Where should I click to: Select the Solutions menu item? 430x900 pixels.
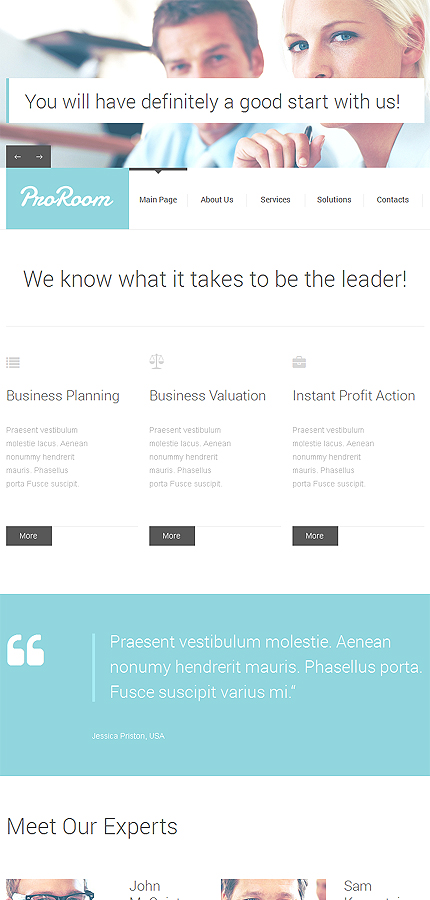tap(334, 200)
